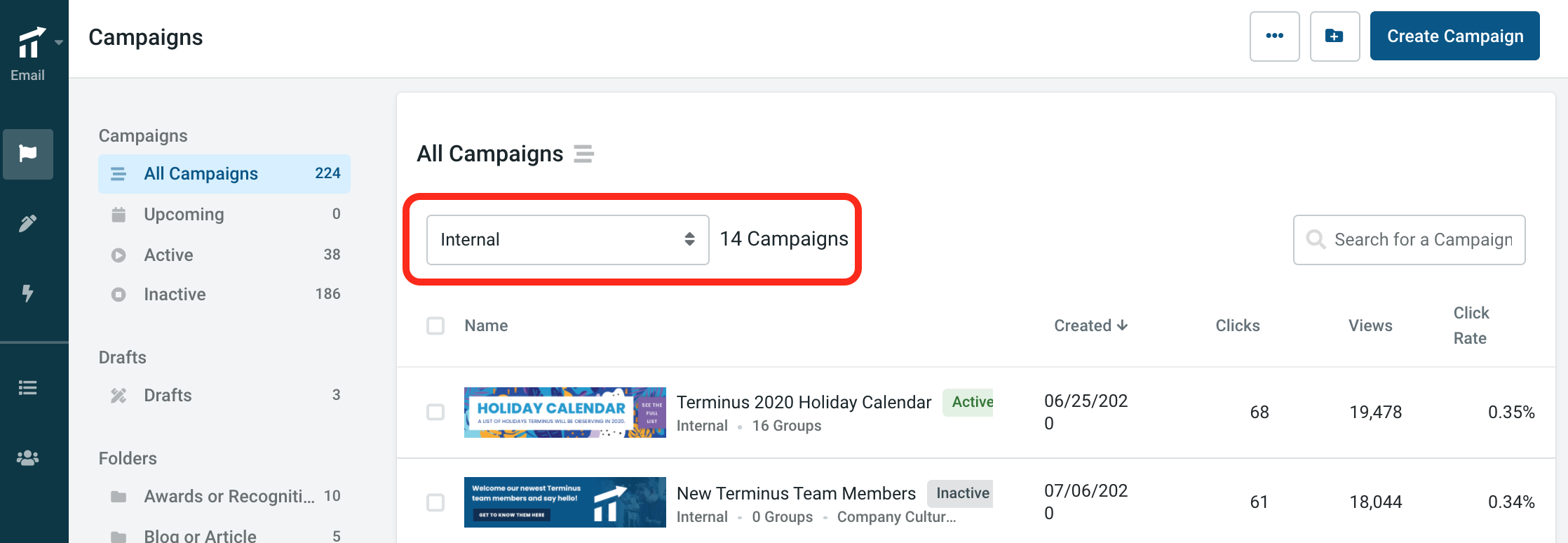Viewport: 1568px width, 543px height.
Task: Expand the Email app switcher arrow
Action: tap(59, 43)
